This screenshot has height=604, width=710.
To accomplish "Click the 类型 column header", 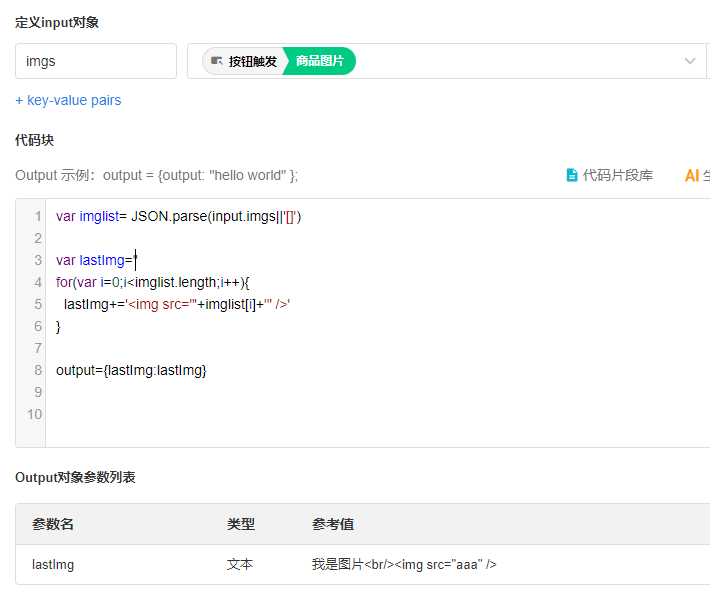I will tap(241, 524).
